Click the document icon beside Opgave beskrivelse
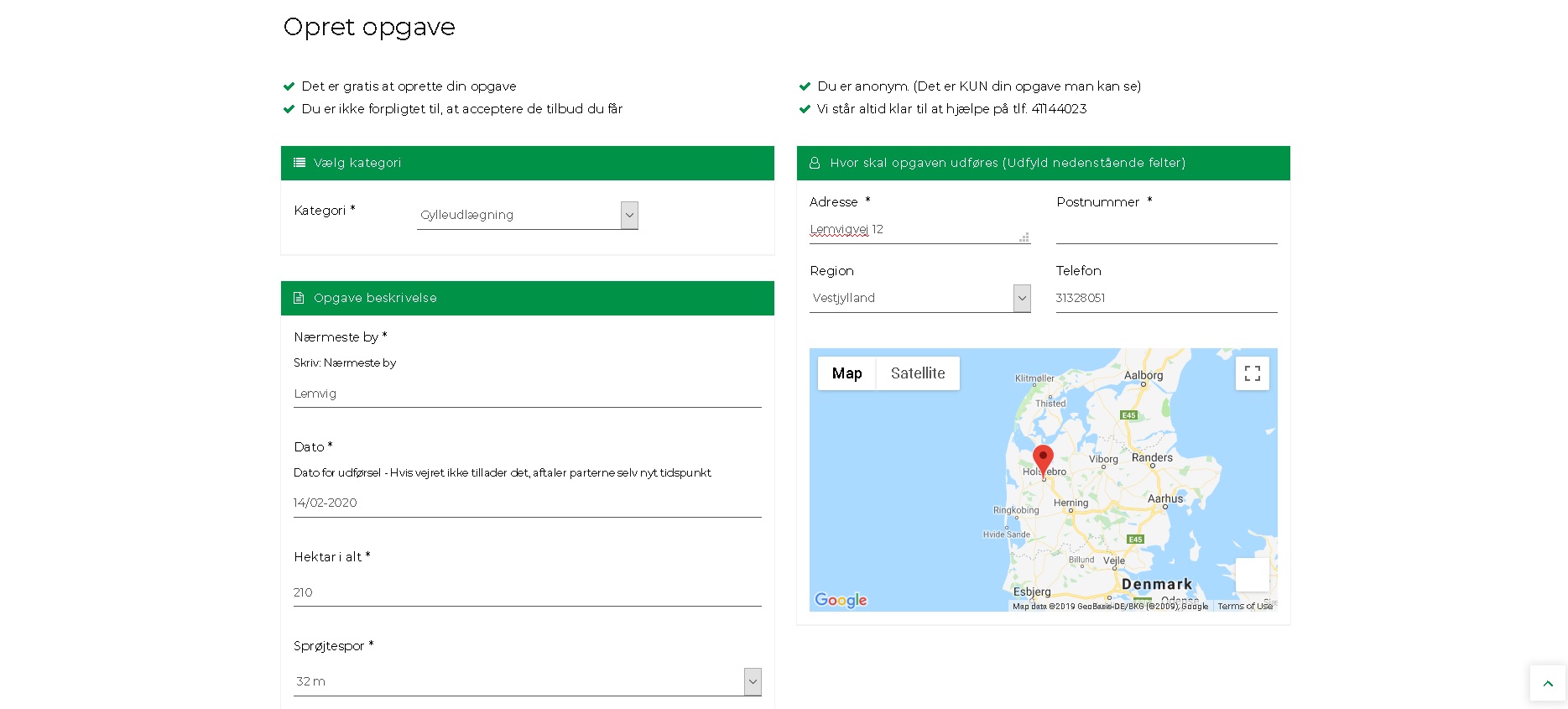Screen dimensions: 1568x709 299,298
